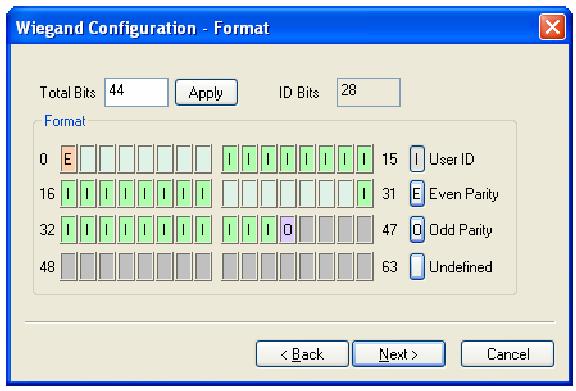
Task: Click the gray bit 48 cell
Action: click(x=68, y=266)
